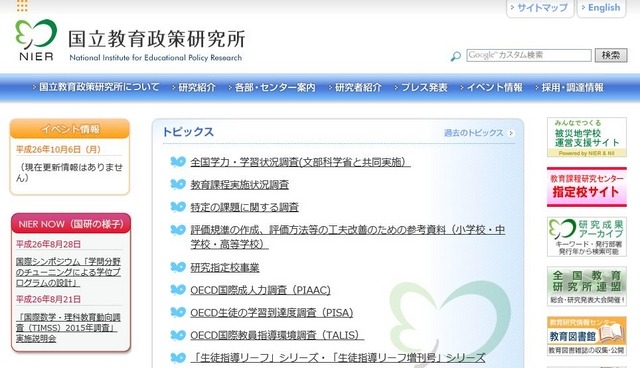Open 研究成果アーカイブ banner
Image resolution: width=640 pixels, height=368 pixels.
tap(587, 237)
